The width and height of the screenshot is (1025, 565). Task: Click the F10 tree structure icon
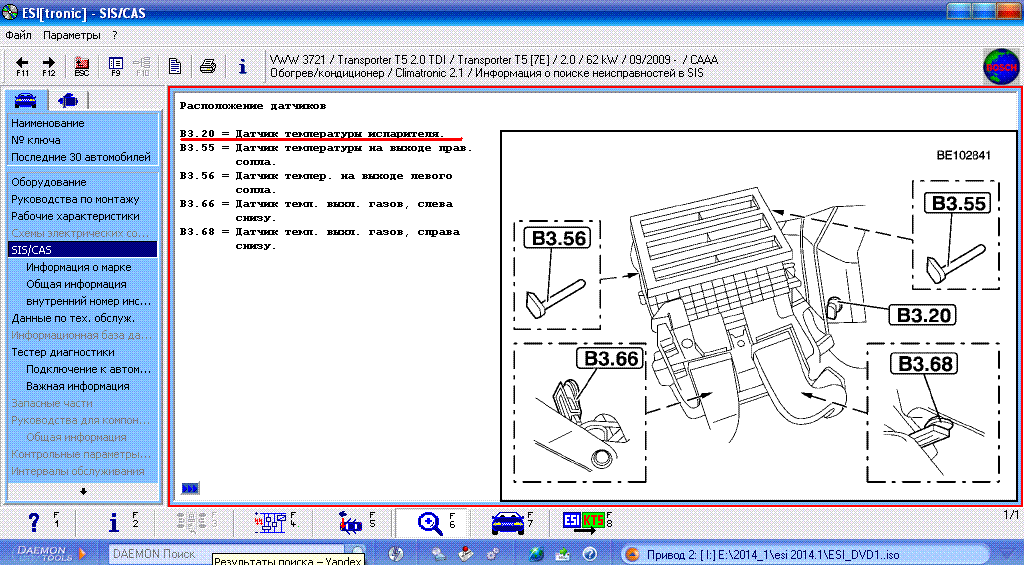click(x=142, y=66)
